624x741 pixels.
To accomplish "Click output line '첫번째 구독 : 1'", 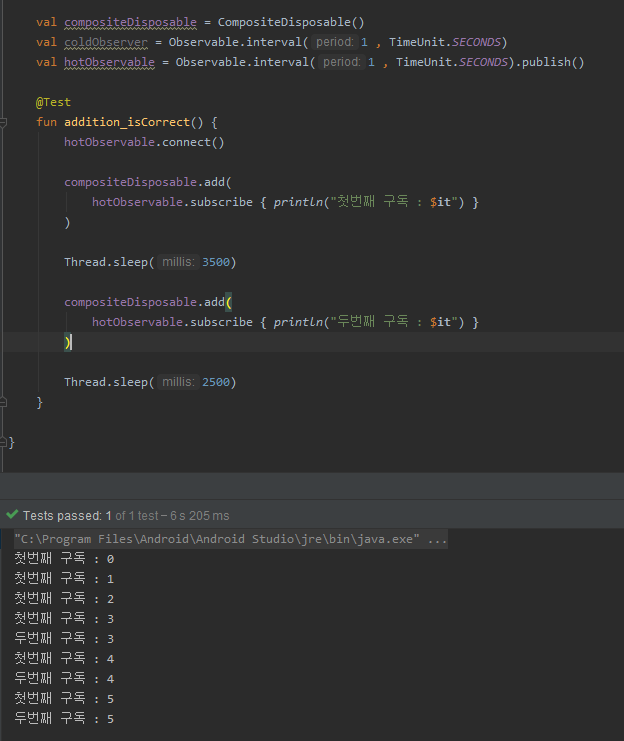I will click(64, 579).
